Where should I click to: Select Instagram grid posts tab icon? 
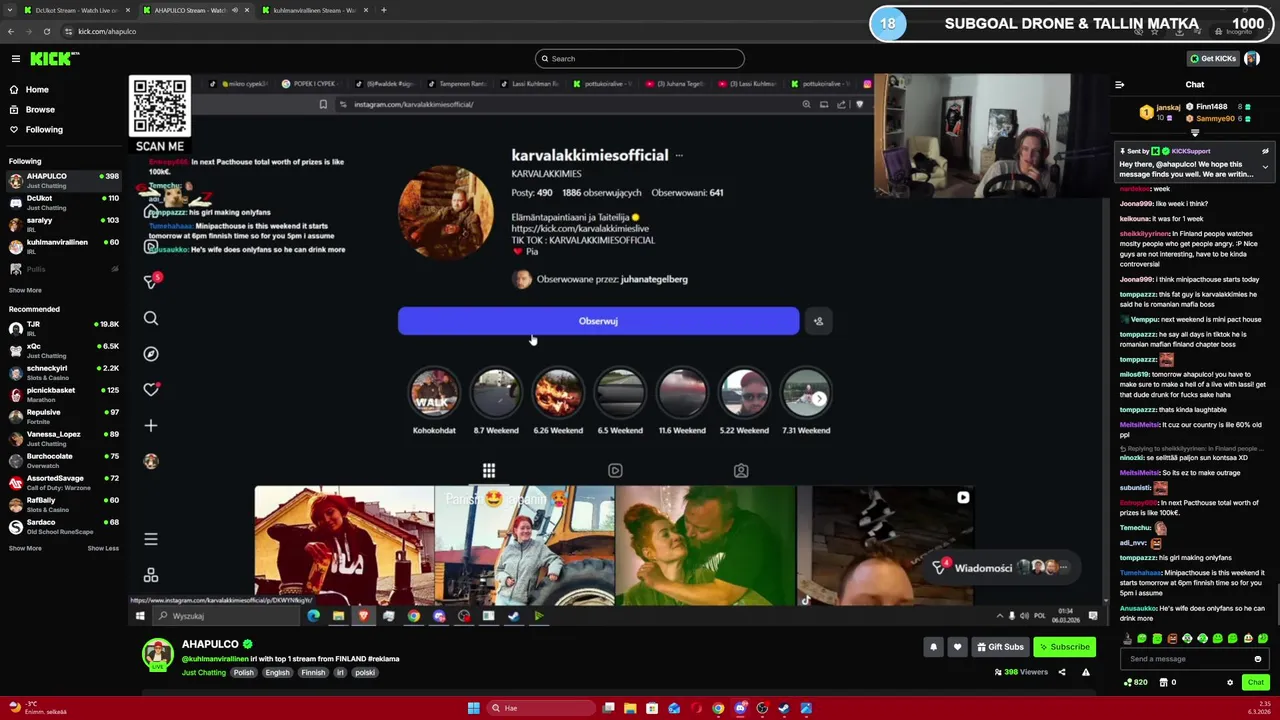(x=489, y=470)
